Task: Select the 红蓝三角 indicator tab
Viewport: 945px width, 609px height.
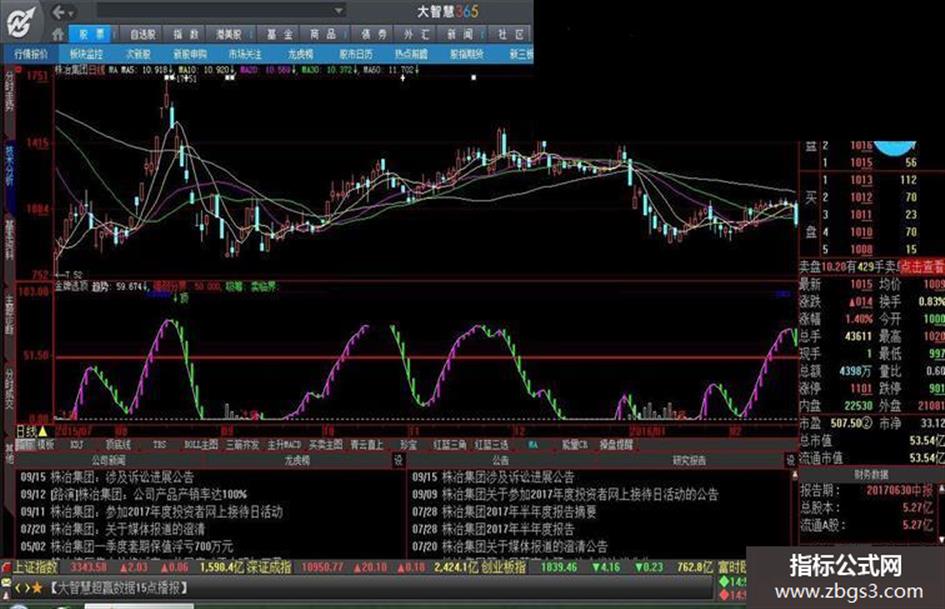Action: pyautogui.click(x=450, y=444)
